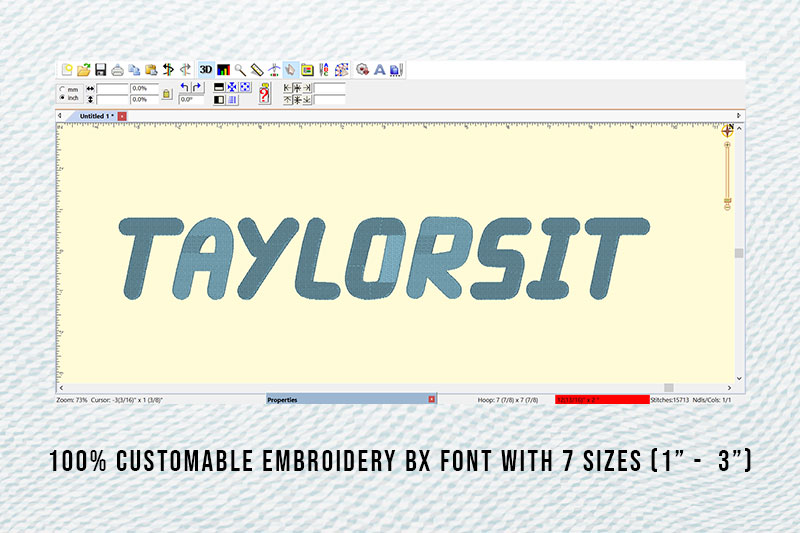Select the mm units radio button
The image size is (800, 533).
pyautogui.click(x=62, y=89)
